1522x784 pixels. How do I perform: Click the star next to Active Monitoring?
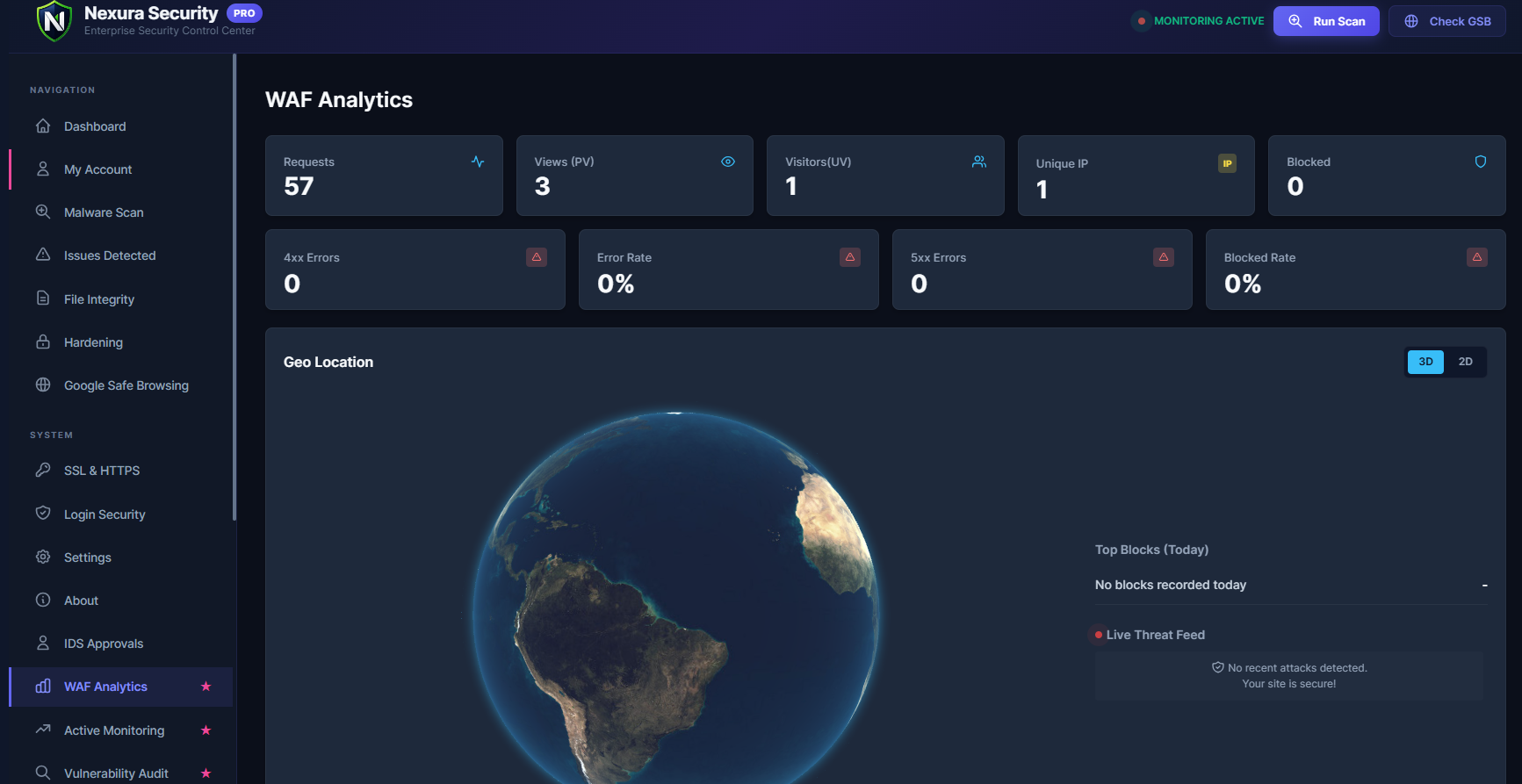(206, 730)
